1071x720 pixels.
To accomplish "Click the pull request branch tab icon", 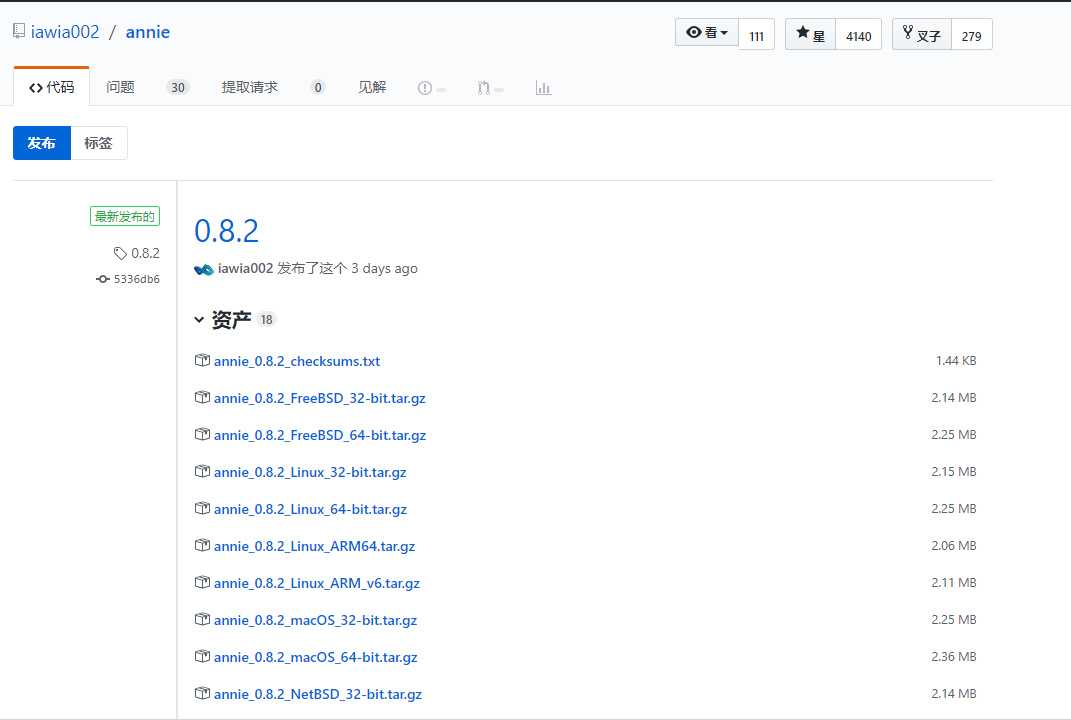I will pos(484,88).
